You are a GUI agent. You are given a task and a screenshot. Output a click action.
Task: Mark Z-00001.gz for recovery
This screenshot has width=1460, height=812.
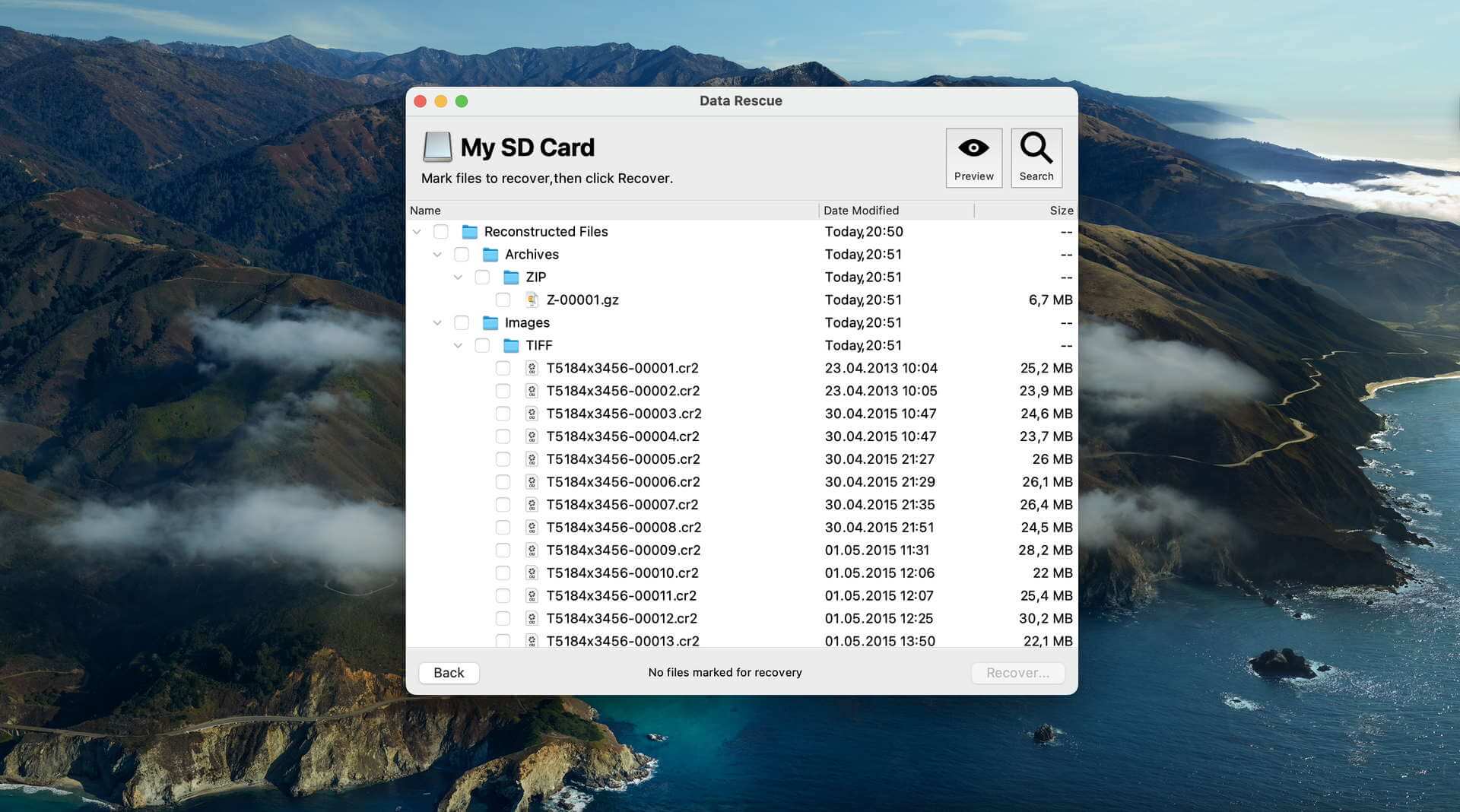pos(503,300)
